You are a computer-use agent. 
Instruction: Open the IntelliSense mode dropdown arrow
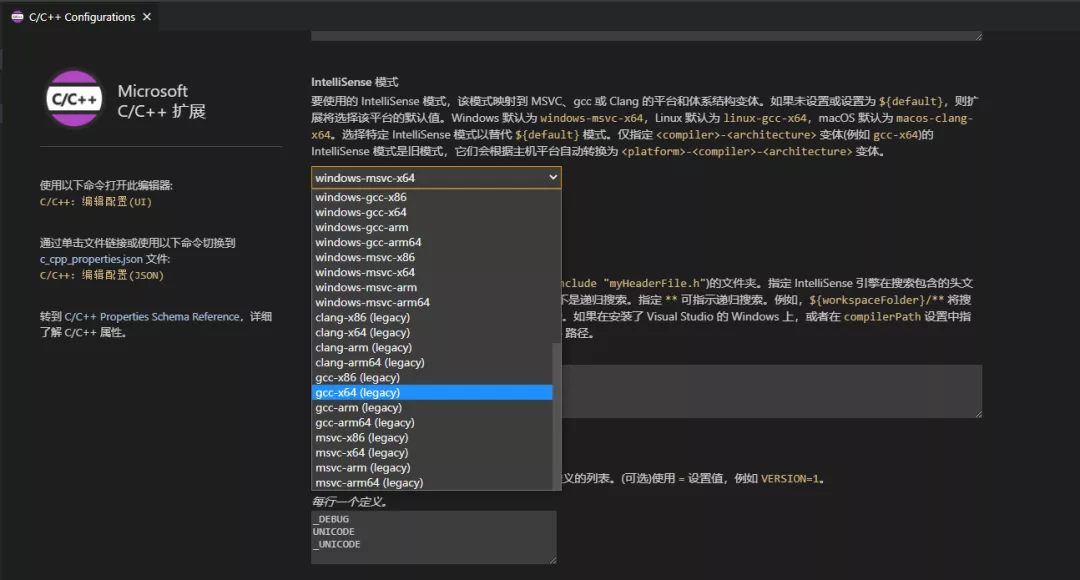pyautogui.click(x=552, y=177)
